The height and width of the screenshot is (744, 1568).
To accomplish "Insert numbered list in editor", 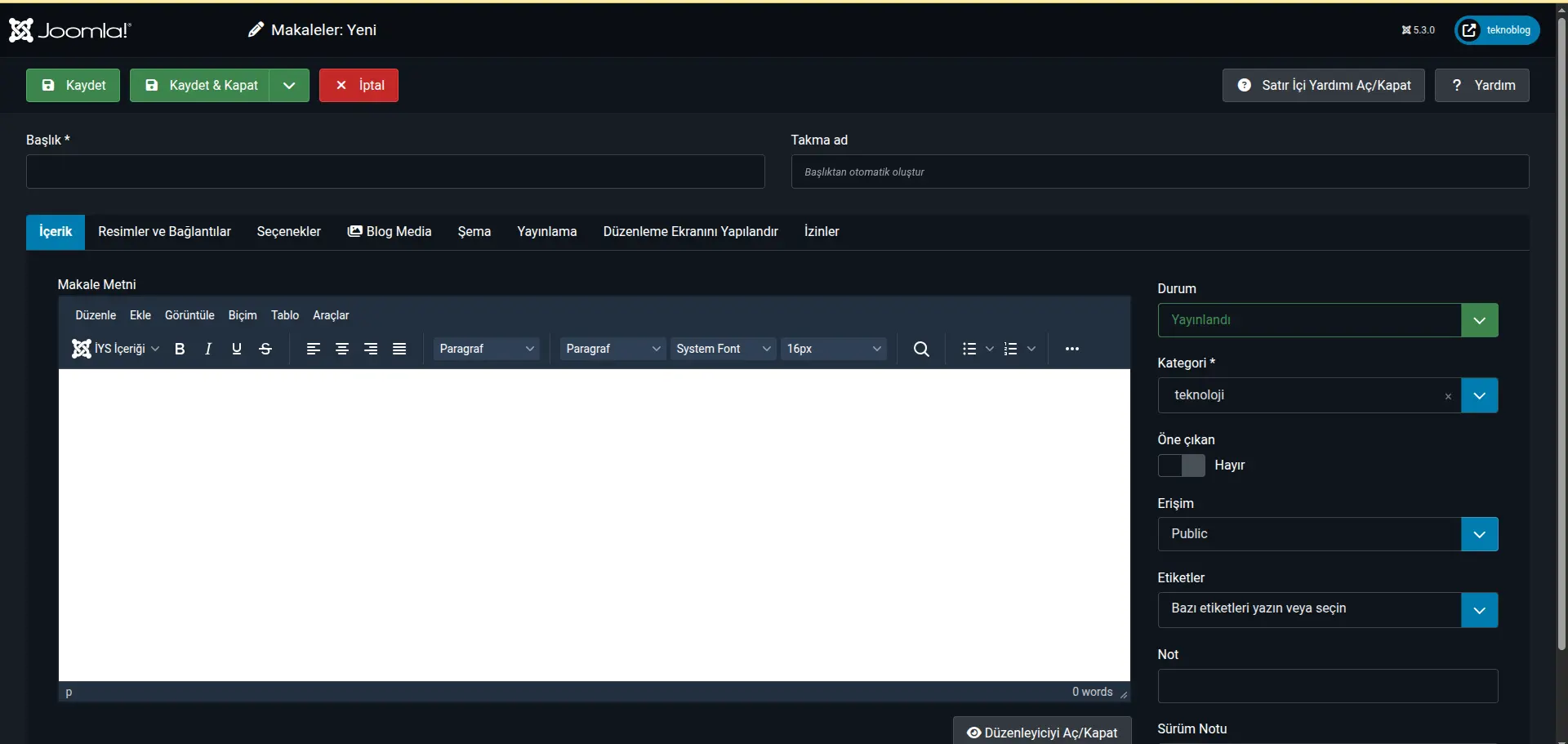I will 1011,349.
